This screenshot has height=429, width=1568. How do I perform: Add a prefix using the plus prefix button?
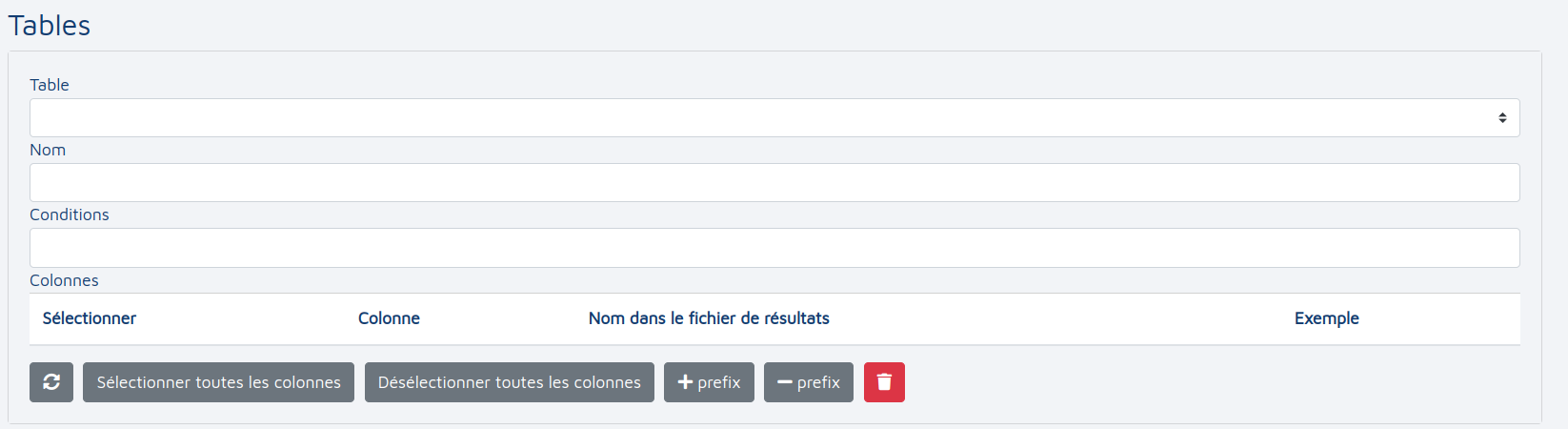(709, 382)
